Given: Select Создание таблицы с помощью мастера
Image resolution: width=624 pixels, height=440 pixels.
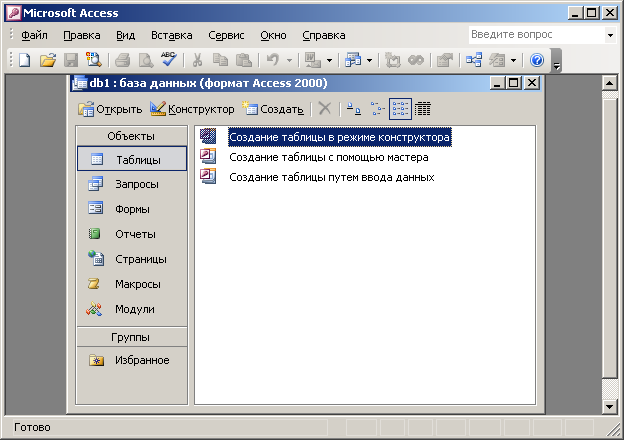Looking at the screenshot, I should tap(329, 157).
